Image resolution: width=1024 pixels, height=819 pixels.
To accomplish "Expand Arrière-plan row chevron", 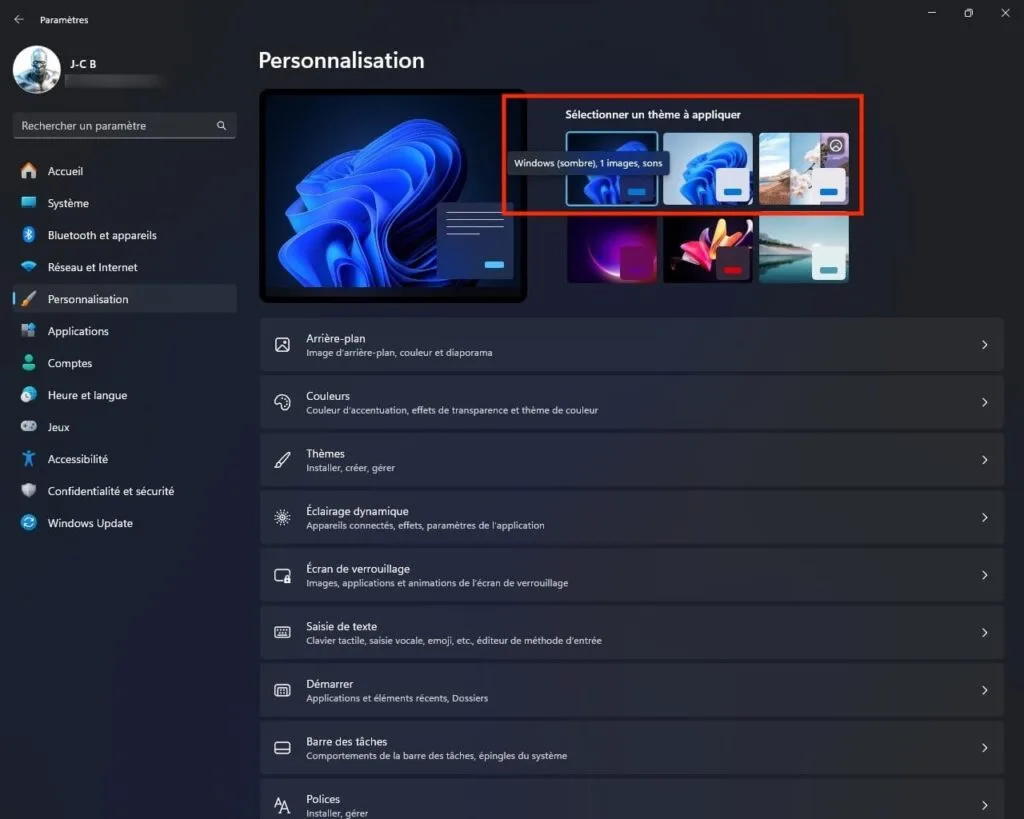I will pyautogui.click(x=984, y=345).
